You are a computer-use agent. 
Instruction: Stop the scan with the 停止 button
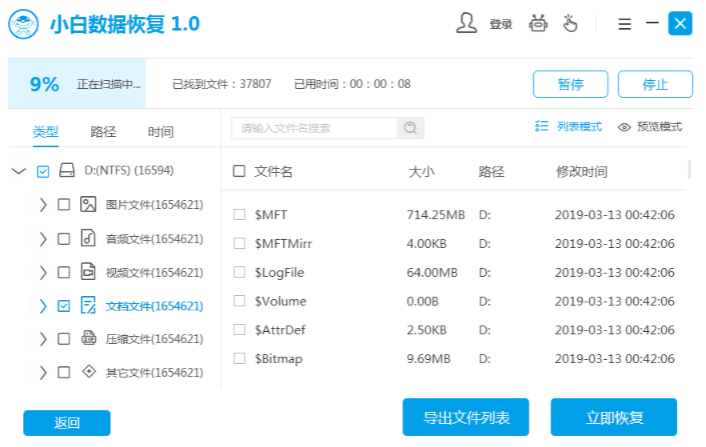[655, 84]
